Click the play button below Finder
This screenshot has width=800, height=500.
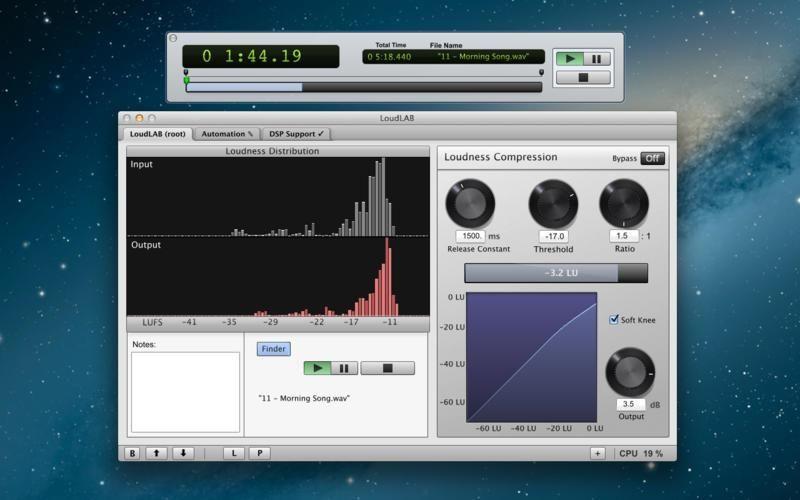tap(317, 368)
